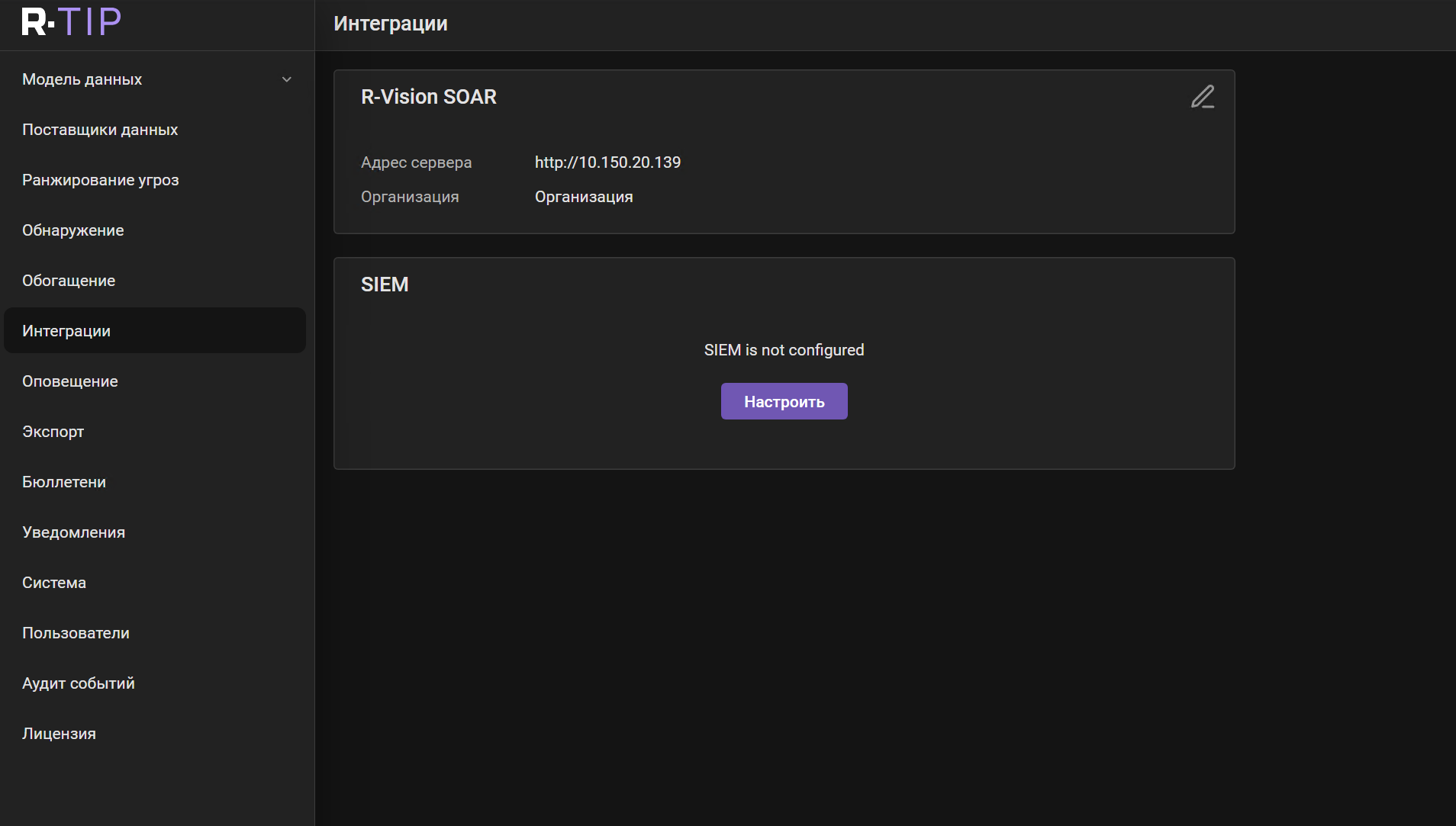Click the pencil icon to edit R-Vision SOAR

point(1203,96)
